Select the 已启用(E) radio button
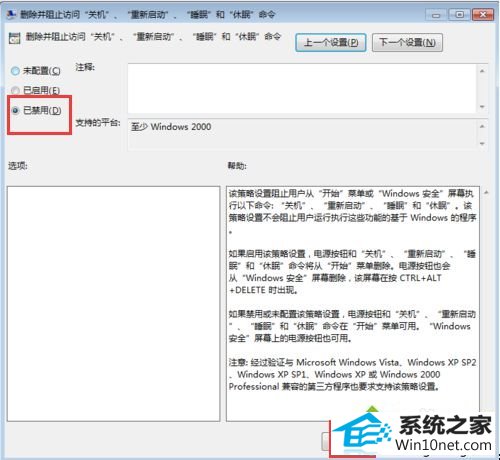 click(15, 90)
